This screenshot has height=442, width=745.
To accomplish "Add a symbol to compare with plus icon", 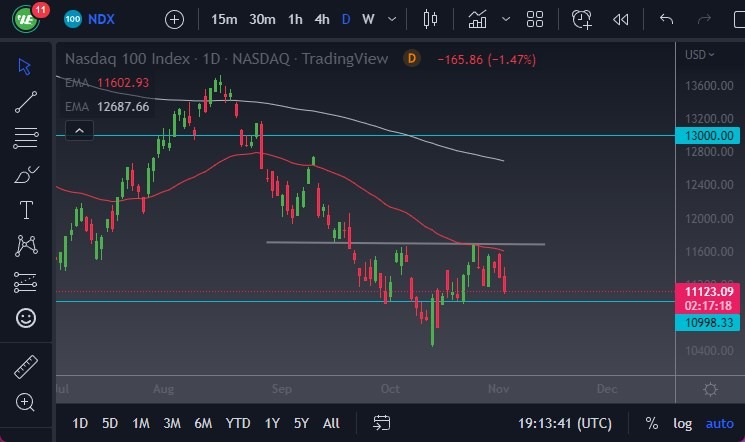I will 174,19.
